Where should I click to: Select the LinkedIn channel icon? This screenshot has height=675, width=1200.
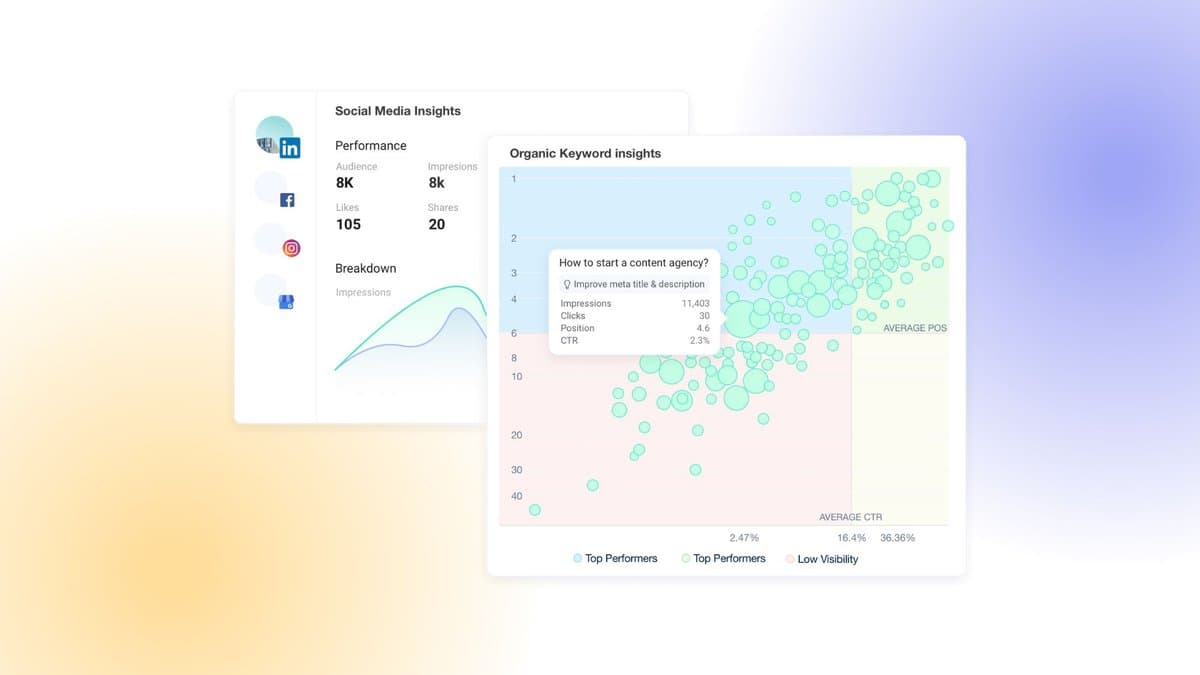coord(290,147)
